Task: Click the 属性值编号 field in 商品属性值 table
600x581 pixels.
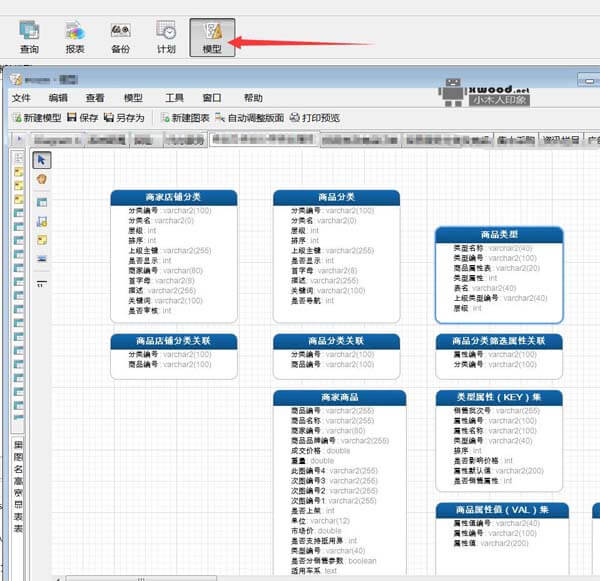Action: pos(497,523)
